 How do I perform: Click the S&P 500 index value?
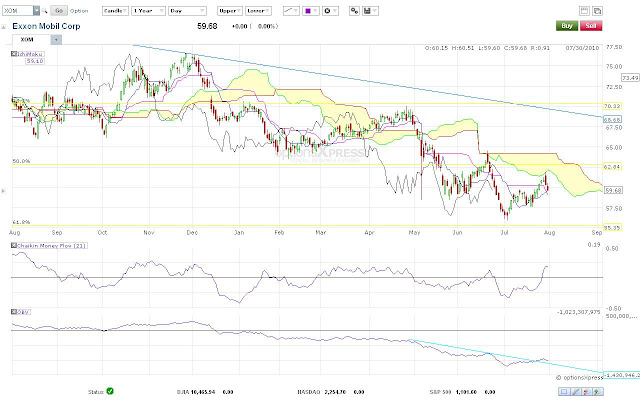point(466,392)
